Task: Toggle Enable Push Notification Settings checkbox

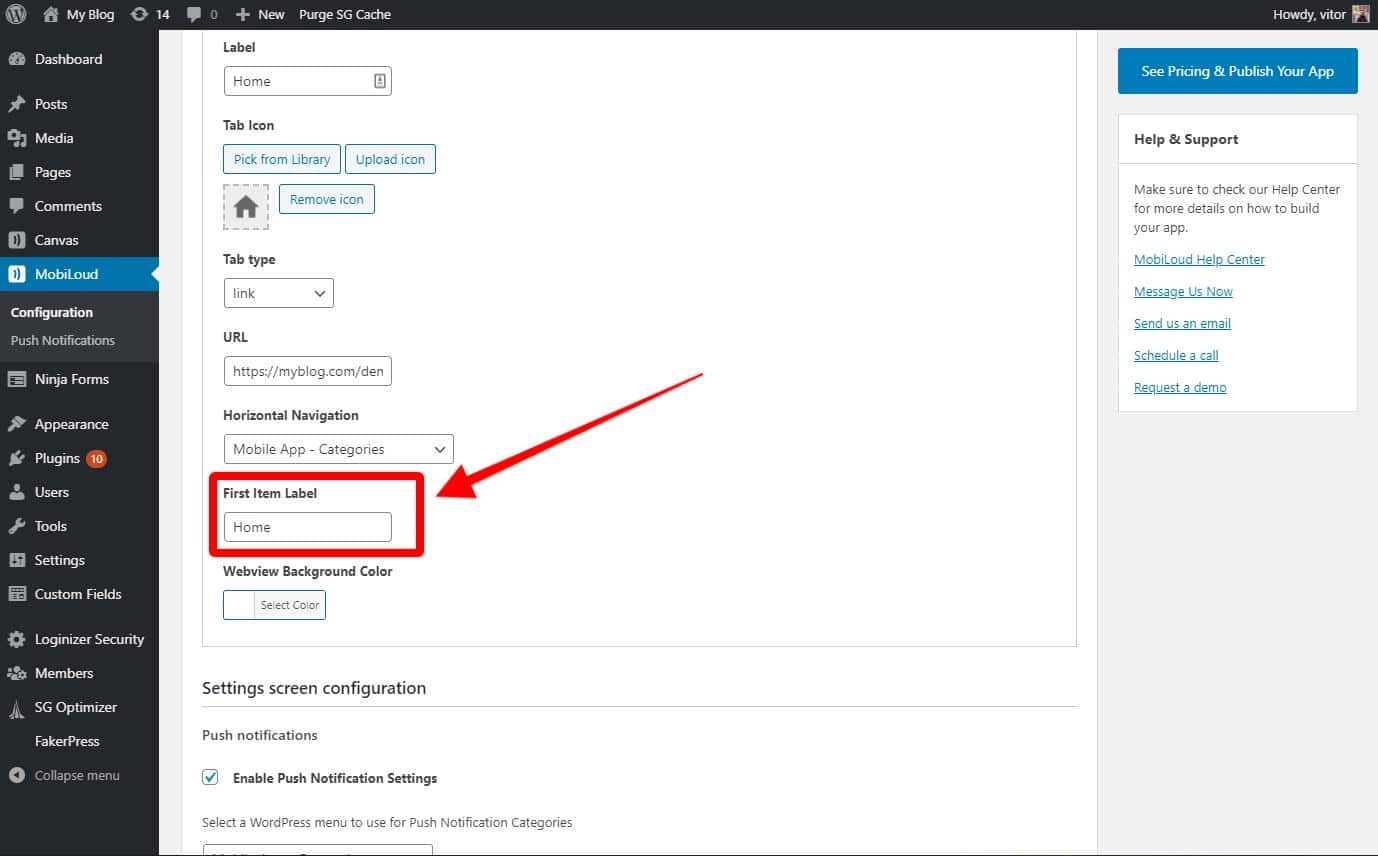Action: (x=210, y=777)
